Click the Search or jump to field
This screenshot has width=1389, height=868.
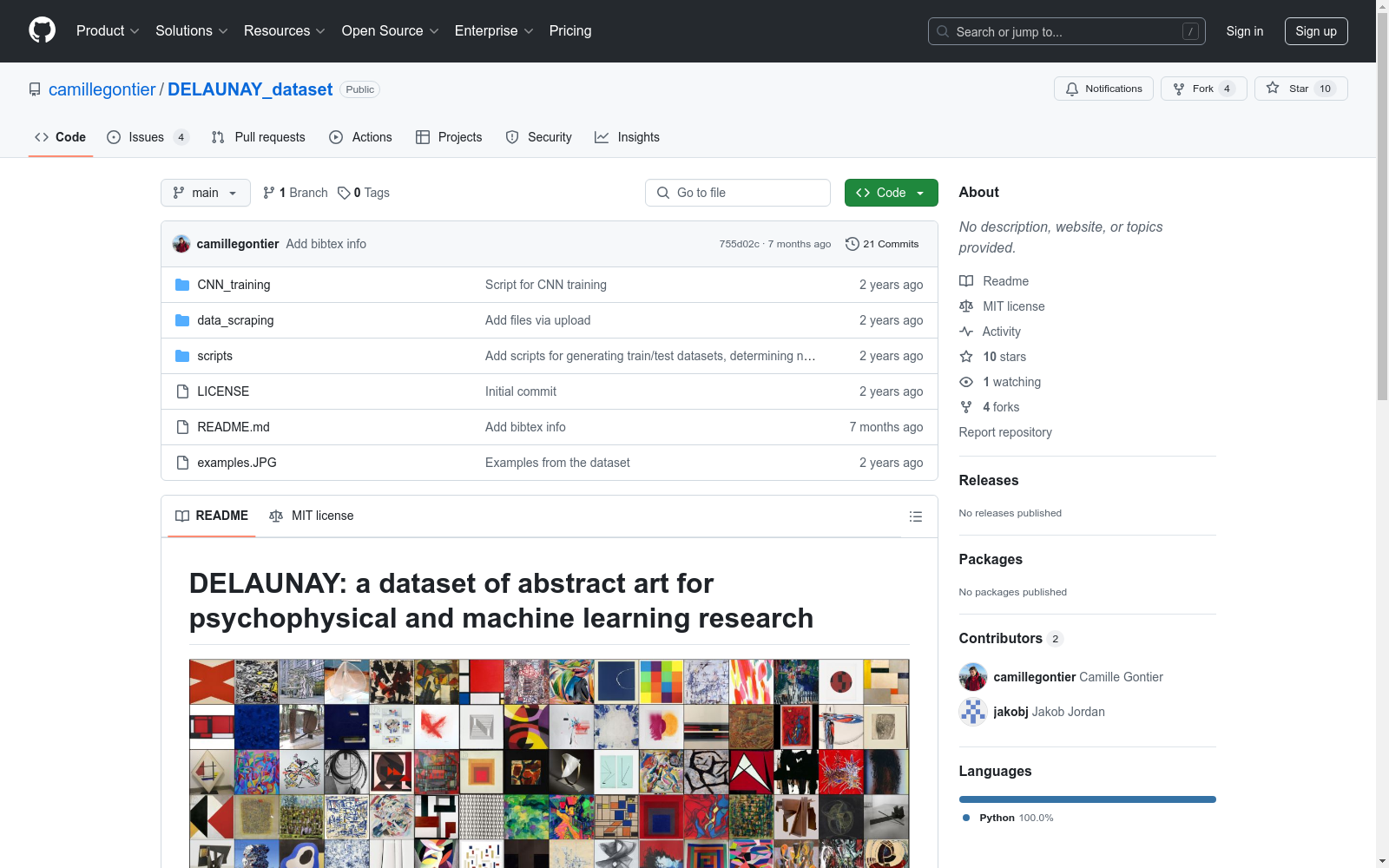tap(1067, 31)
